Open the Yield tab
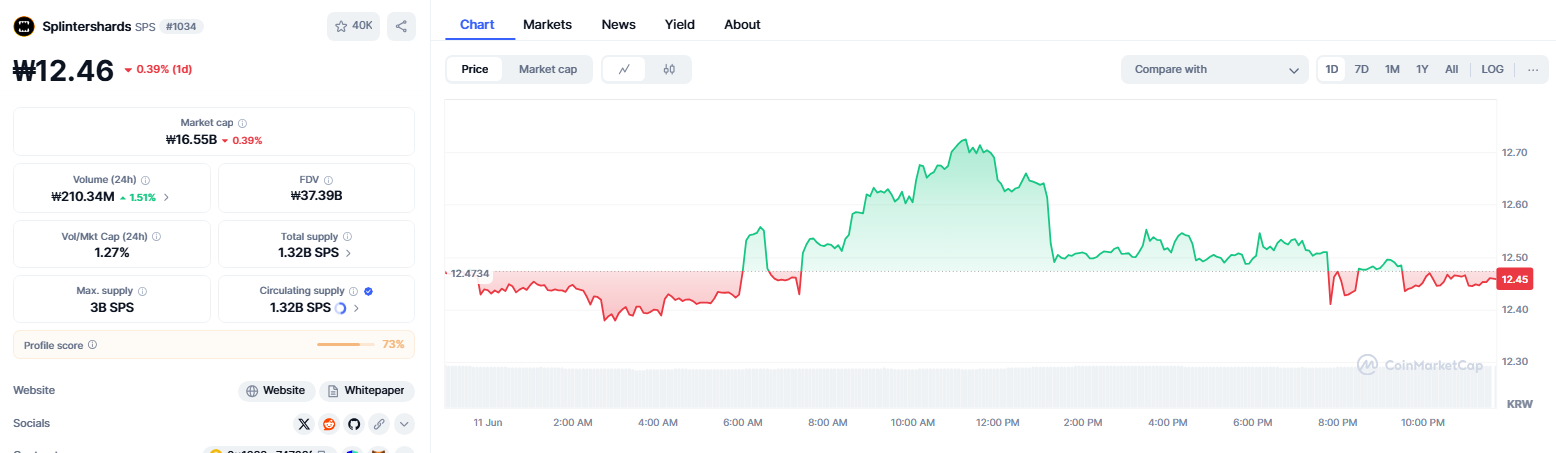Screen dimensions: 1556x453 click(x=680, y=24)
